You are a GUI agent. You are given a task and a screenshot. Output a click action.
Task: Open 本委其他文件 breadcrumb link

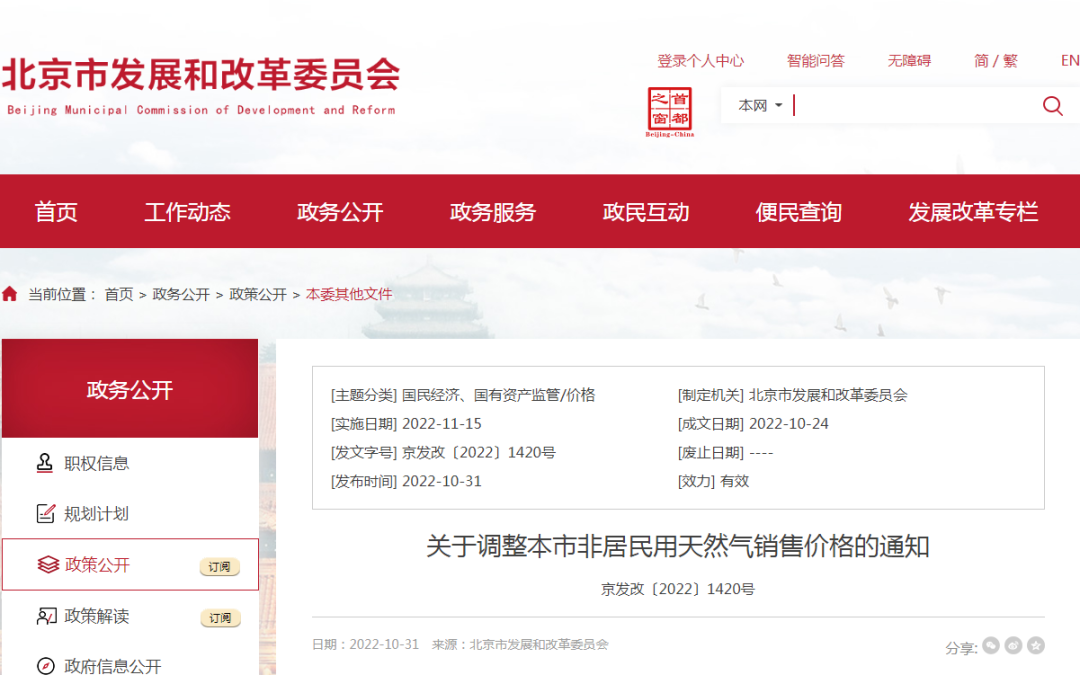(349, 294)
